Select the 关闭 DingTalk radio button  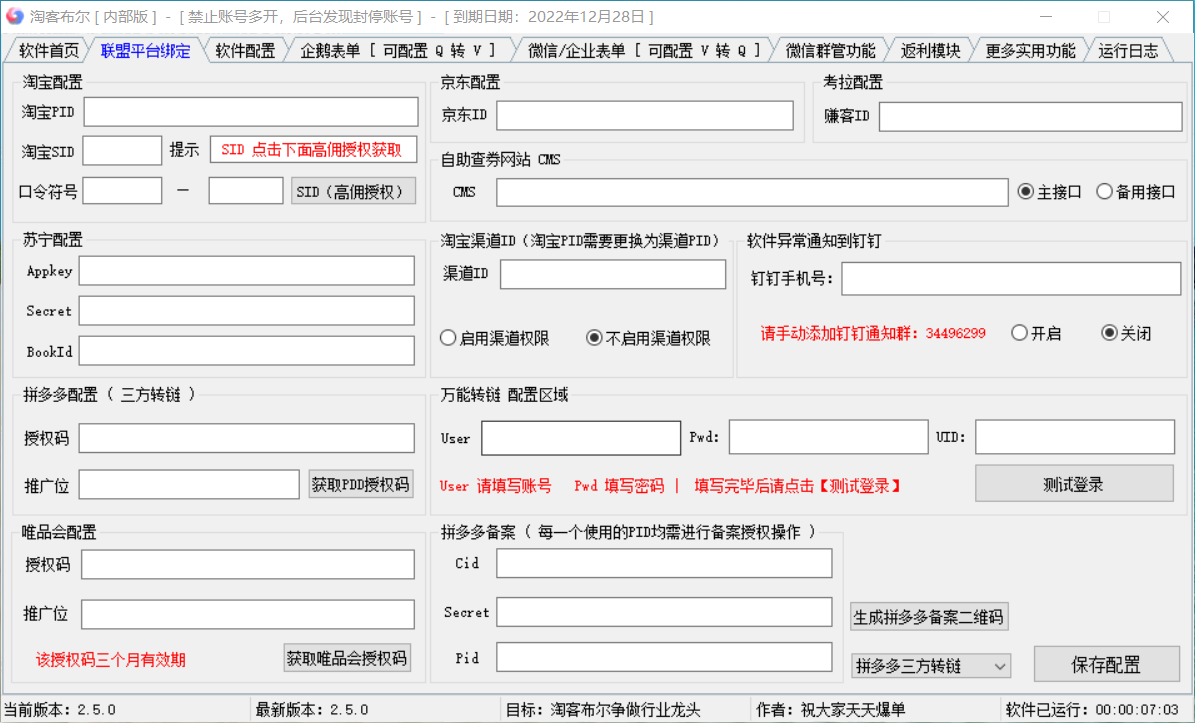[x=1126, y=333]
